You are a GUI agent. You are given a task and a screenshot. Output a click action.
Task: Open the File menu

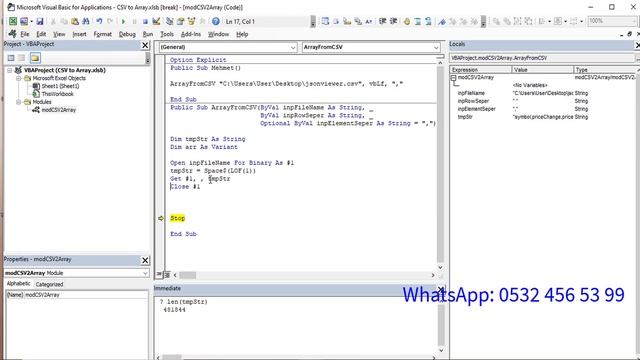pos(25,34)
